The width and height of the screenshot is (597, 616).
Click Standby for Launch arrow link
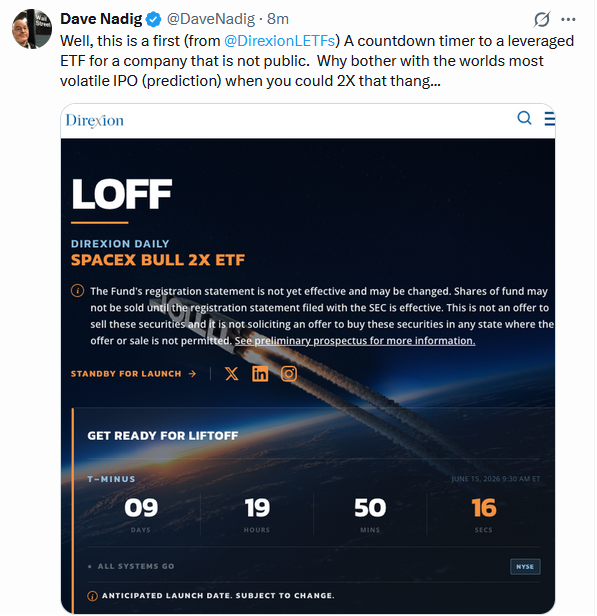click(x=133, y=374)
